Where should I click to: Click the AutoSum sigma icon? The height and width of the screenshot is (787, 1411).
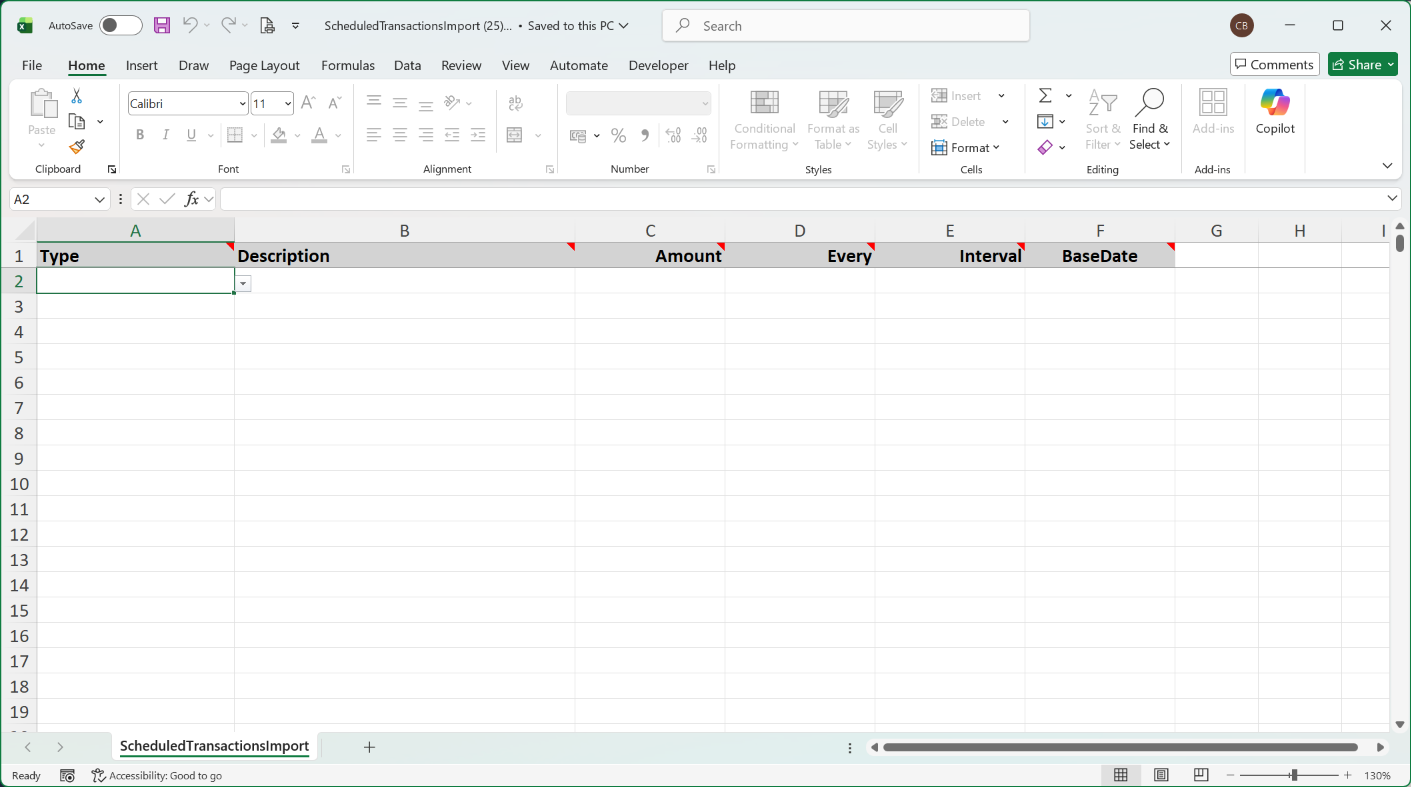(x=1045, y=96)
